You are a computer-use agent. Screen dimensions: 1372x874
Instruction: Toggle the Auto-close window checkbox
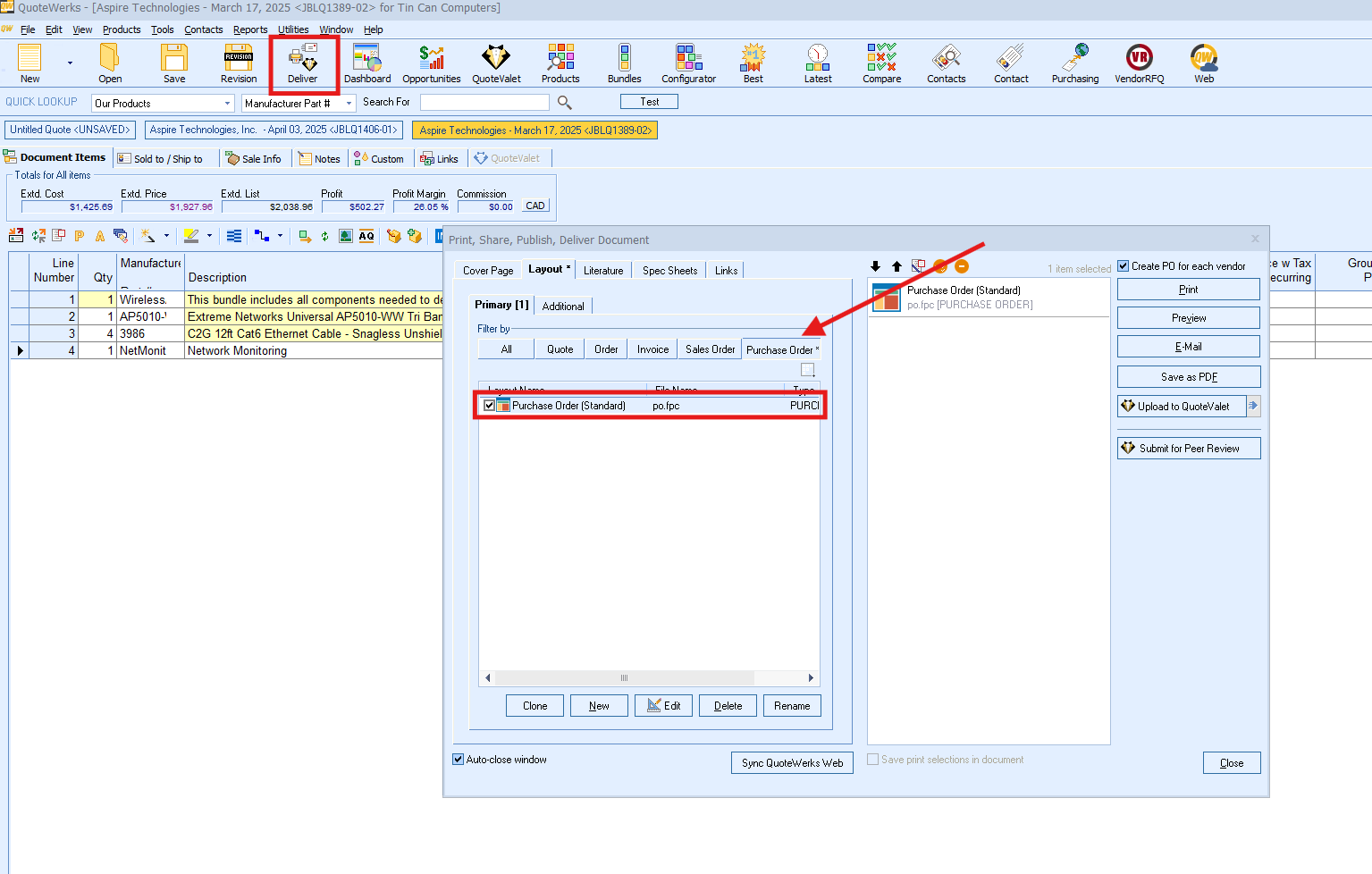pos(459,760)
